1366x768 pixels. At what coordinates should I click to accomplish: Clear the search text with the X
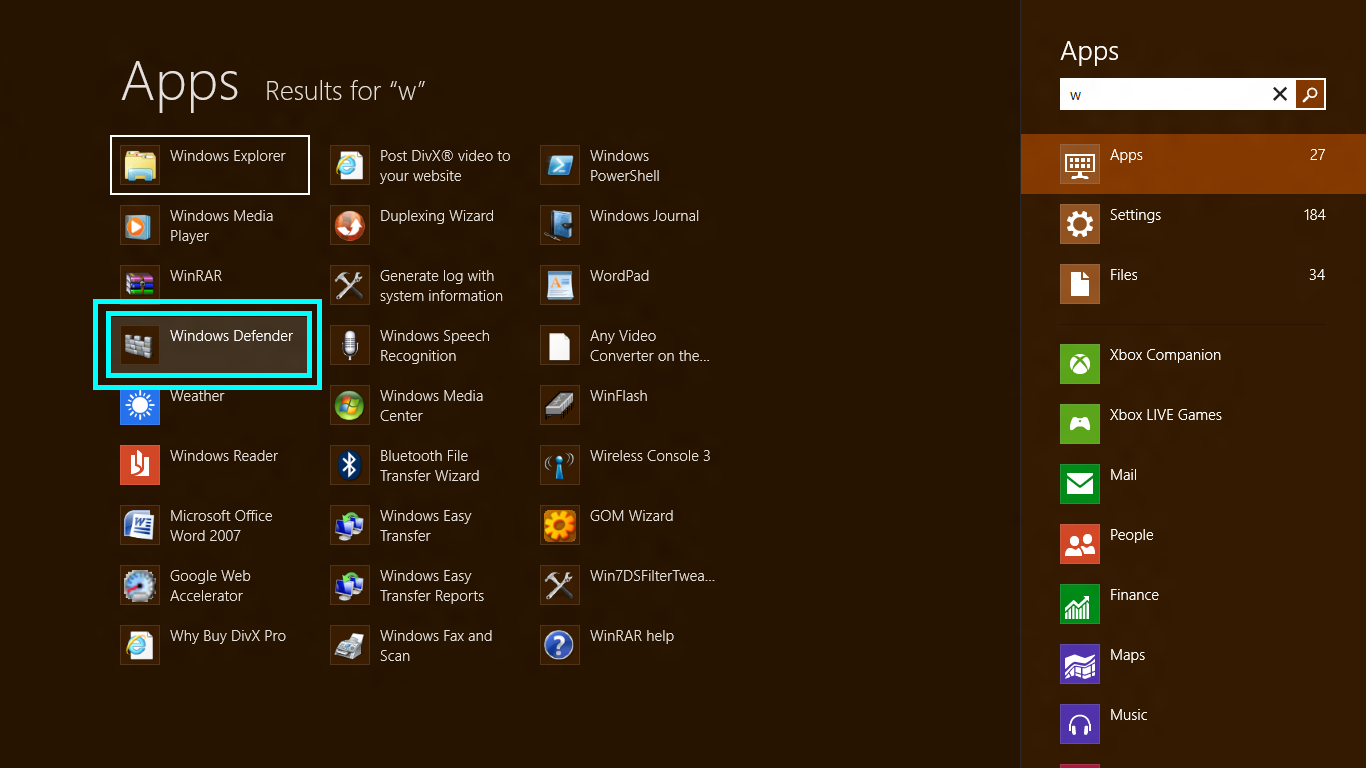(1280, 94)
